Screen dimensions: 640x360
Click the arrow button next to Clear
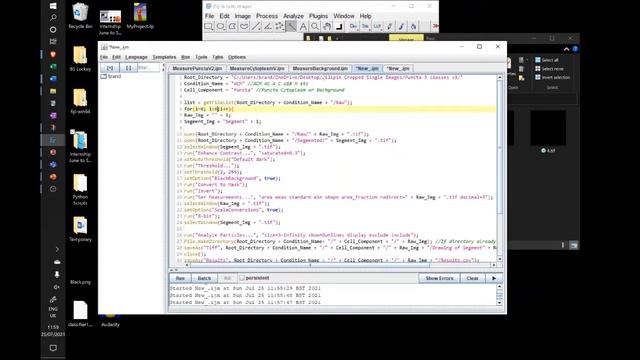494,278
